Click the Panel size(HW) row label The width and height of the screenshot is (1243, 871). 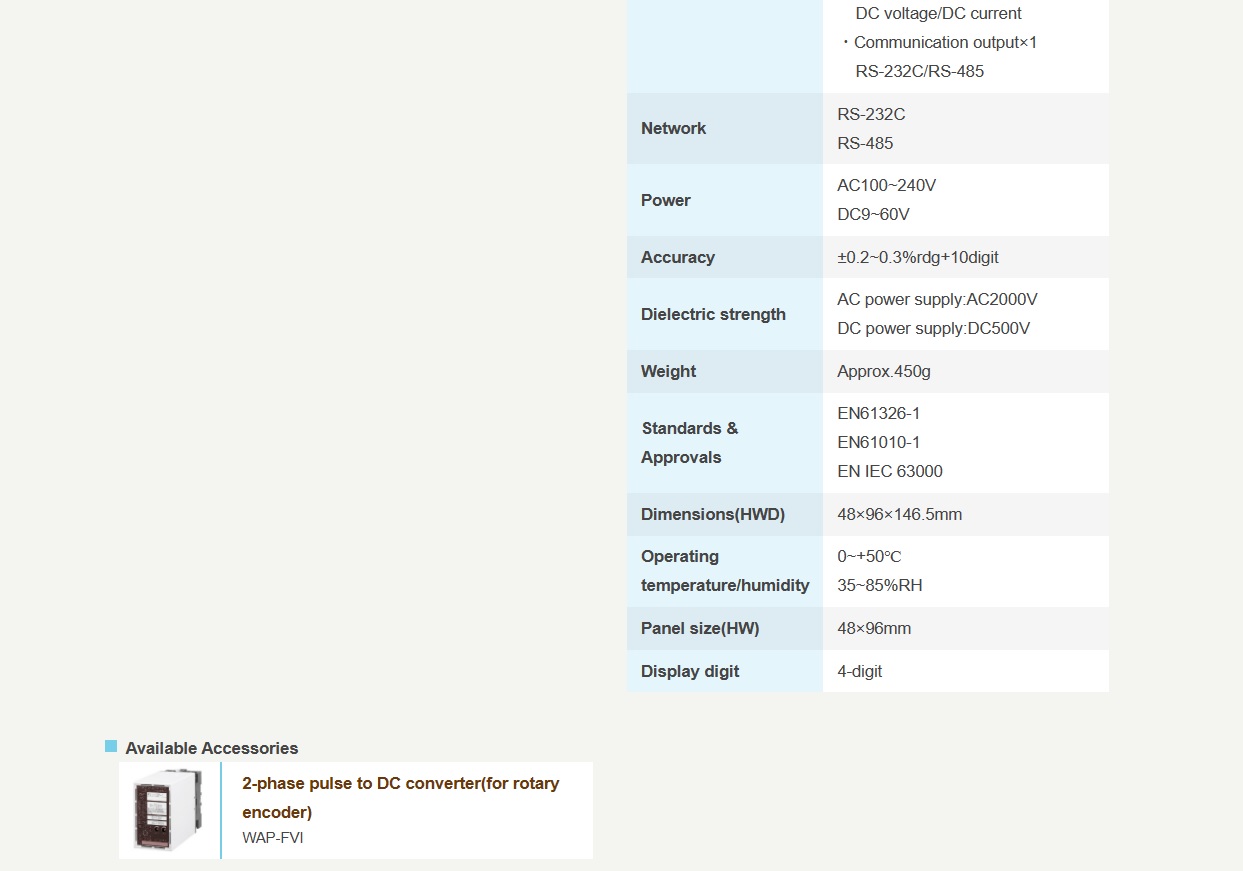tap(699, 628)
